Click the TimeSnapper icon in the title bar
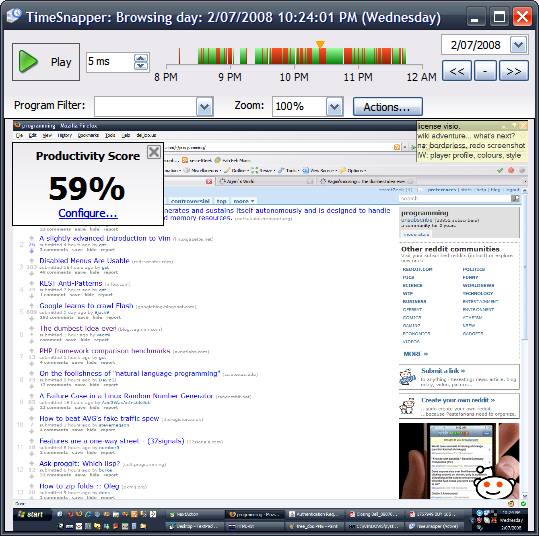The image size is (539, 536). coord(14,16)
